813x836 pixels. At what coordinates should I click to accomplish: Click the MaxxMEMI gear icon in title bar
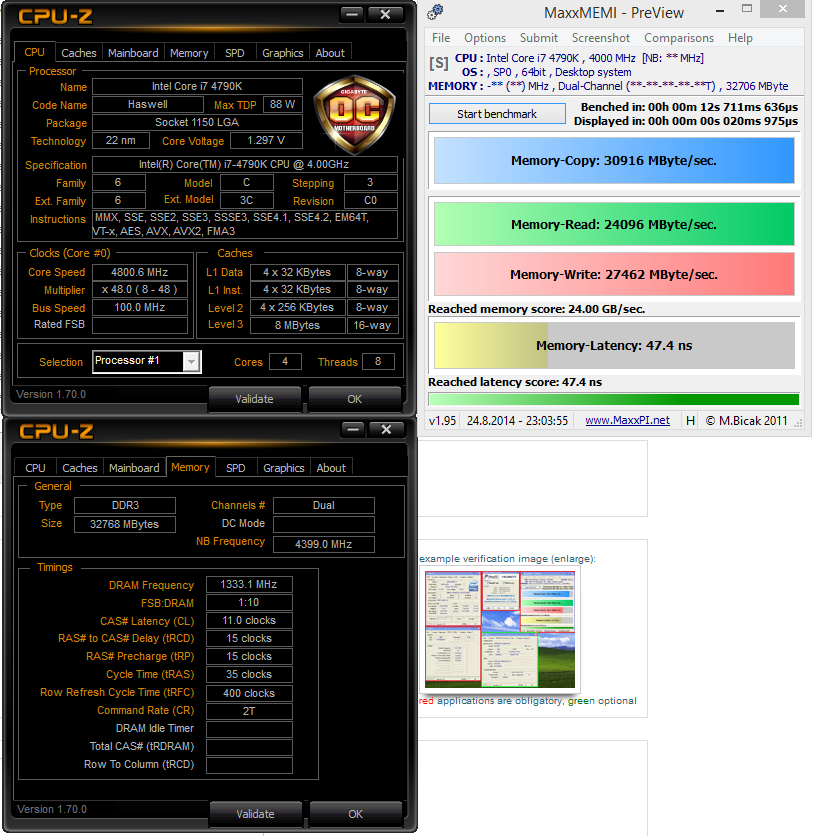436,11
